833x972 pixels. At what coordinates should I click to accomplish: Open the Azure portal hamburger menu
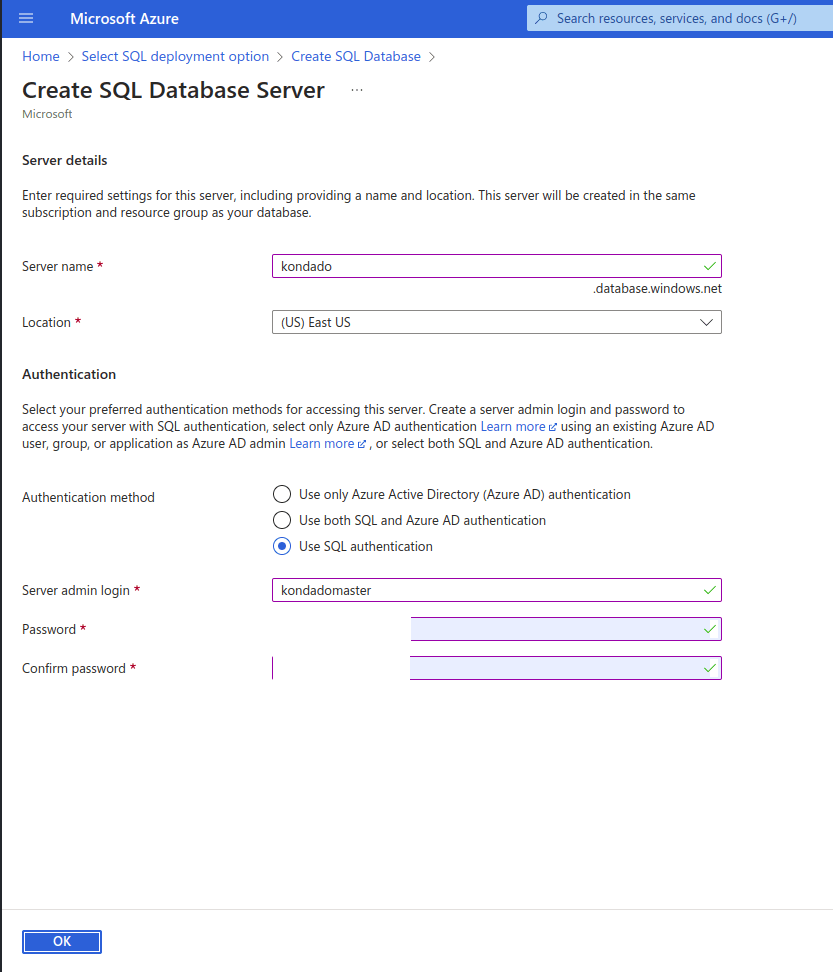coord(26,19)
